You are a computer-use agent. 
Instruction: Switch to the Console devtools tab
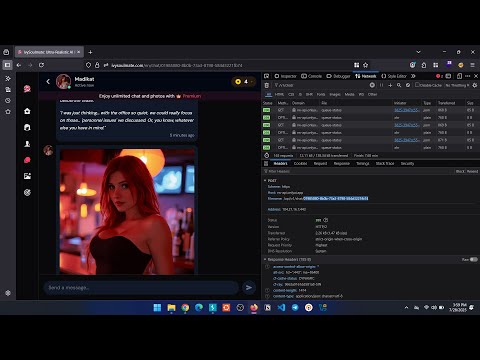coord(312,76)
